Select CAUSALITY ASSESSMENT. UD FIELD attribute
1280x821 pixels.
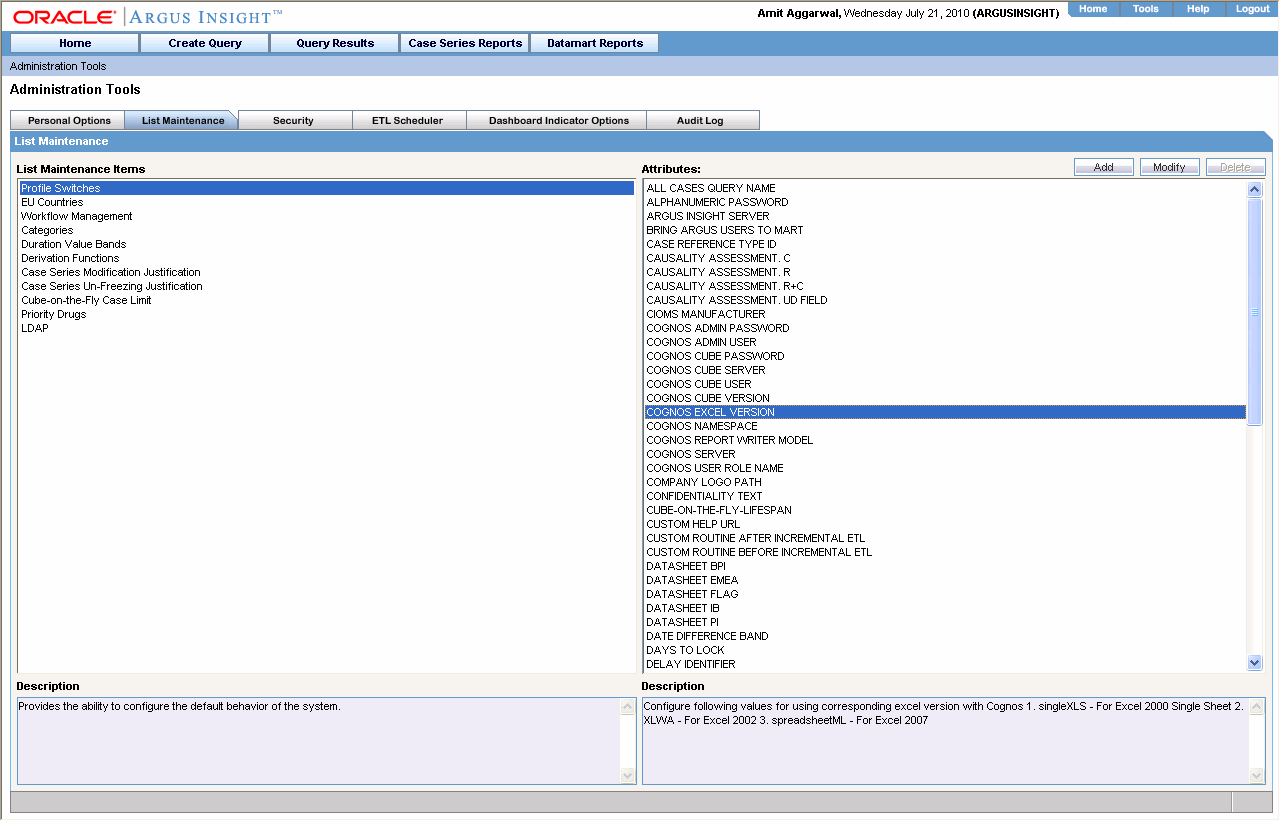tap(945, 300)
